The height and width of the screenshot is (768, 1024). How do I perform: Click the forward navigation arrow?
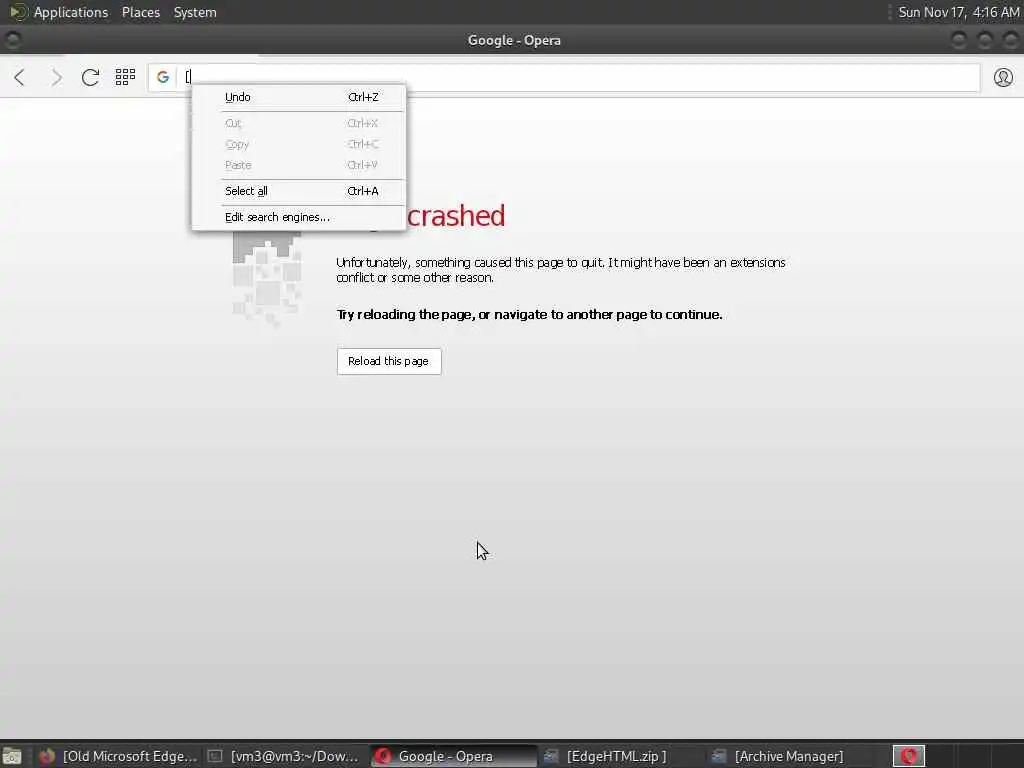[x=57, y=77]
